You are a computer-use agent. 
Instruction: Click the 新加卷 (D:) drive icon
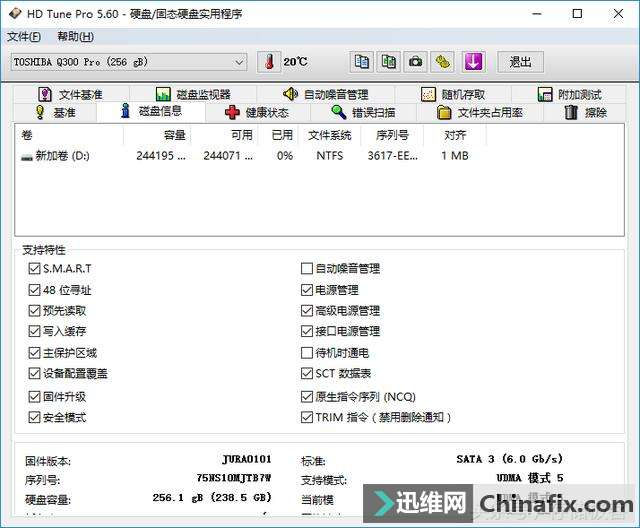[x=27, y=157]
